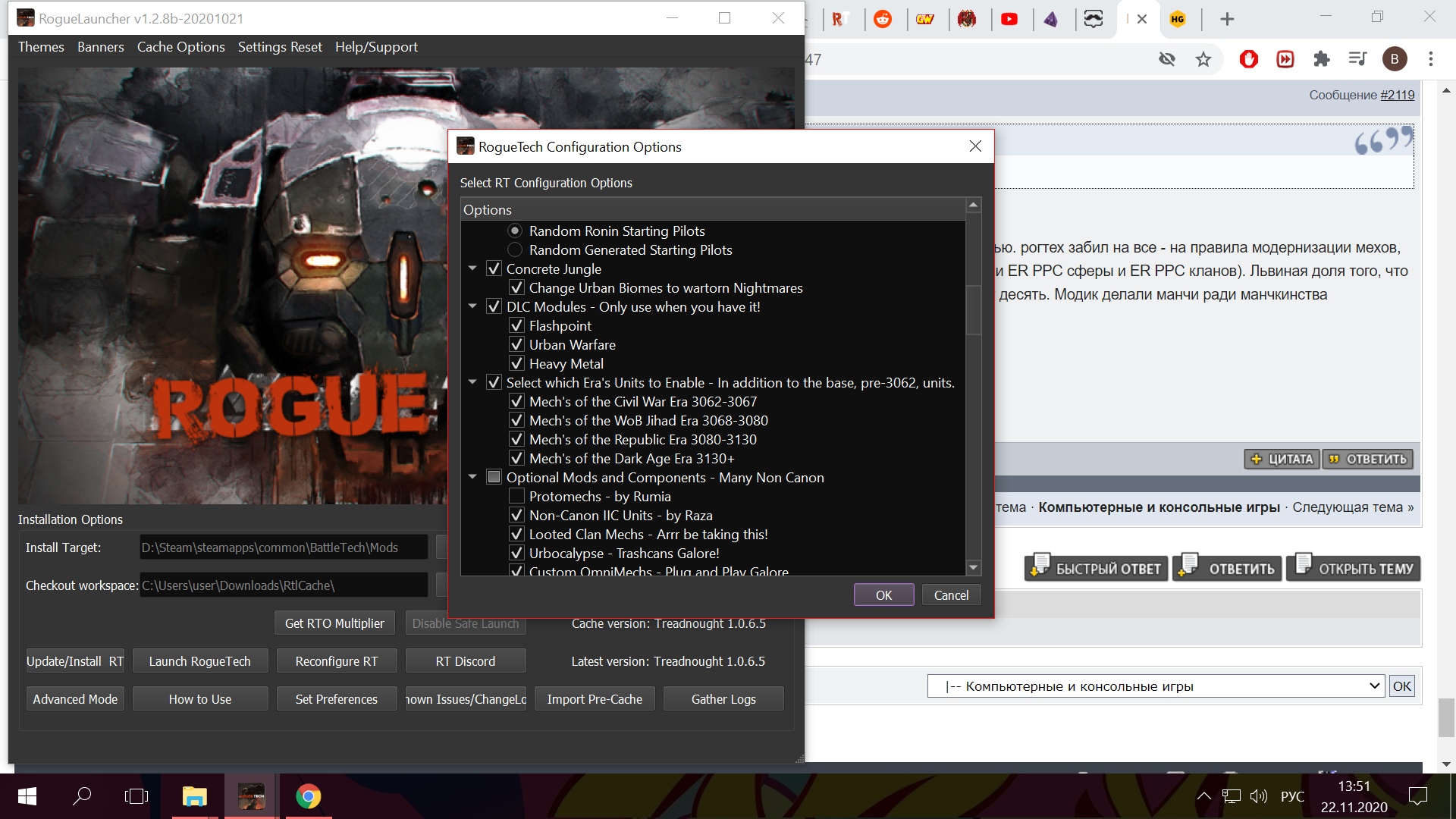The height and width of the screenshot is (819, 1456).
Task: Open the red video downloader extension
Action: pyautogui.click(x=1285, y=59)
